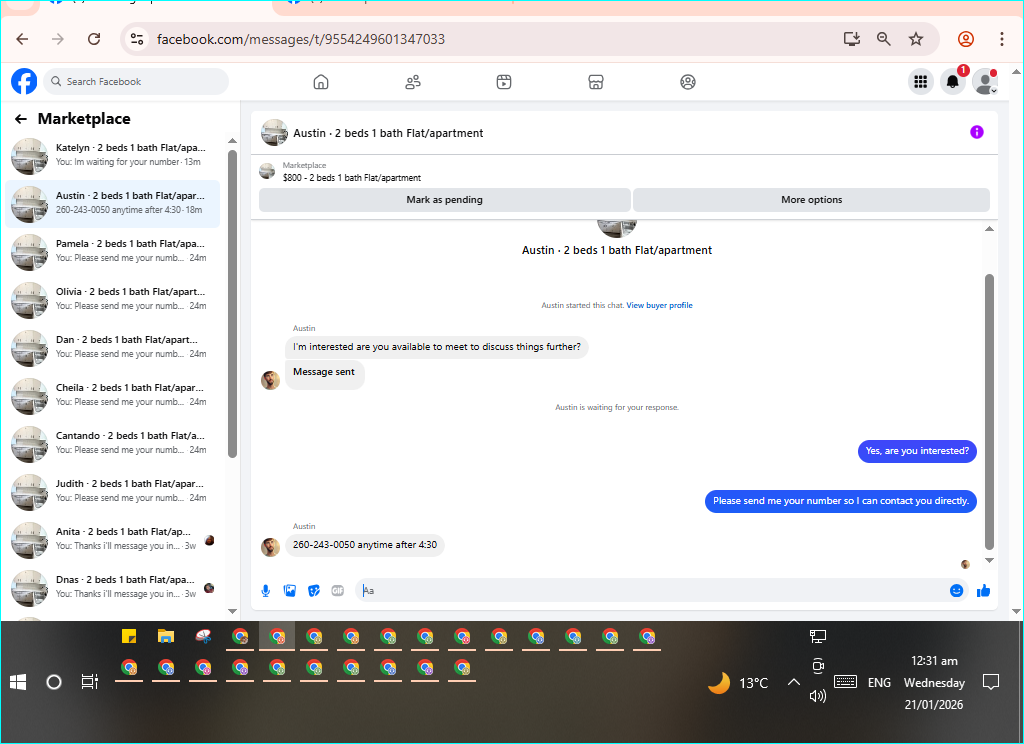
Task: Record a voice clip with microphone icon
Action: [x=265, y=591]
